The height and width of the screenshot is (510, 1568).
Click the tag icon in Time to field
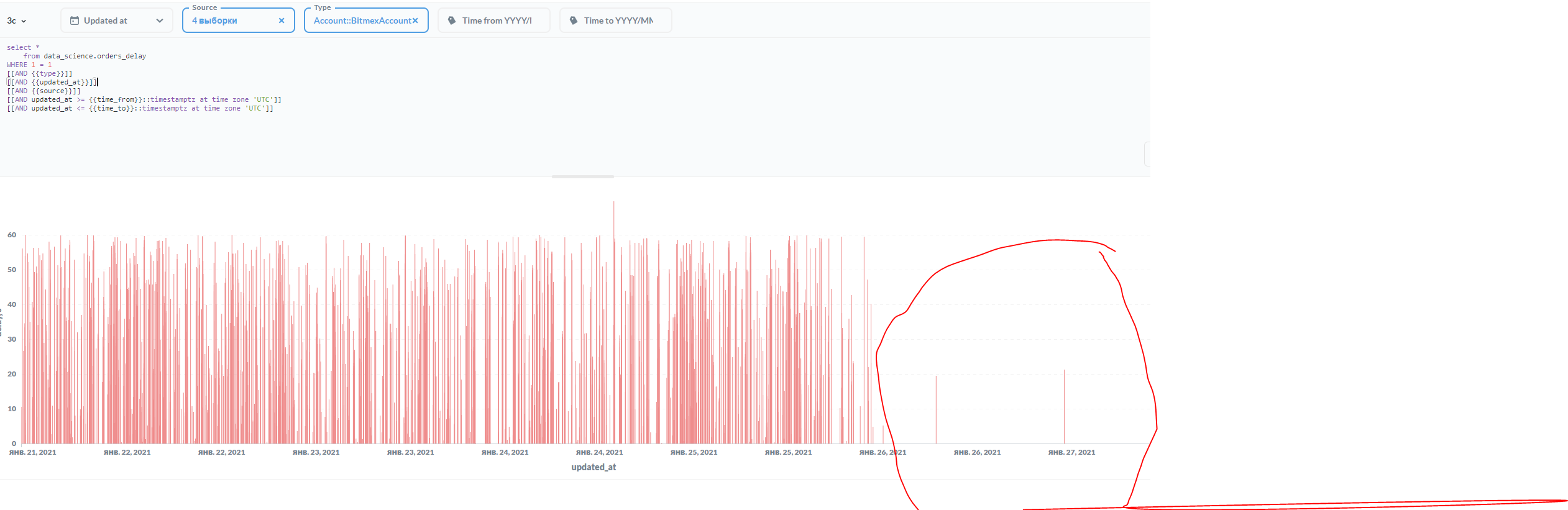click(x=574, y=20)
